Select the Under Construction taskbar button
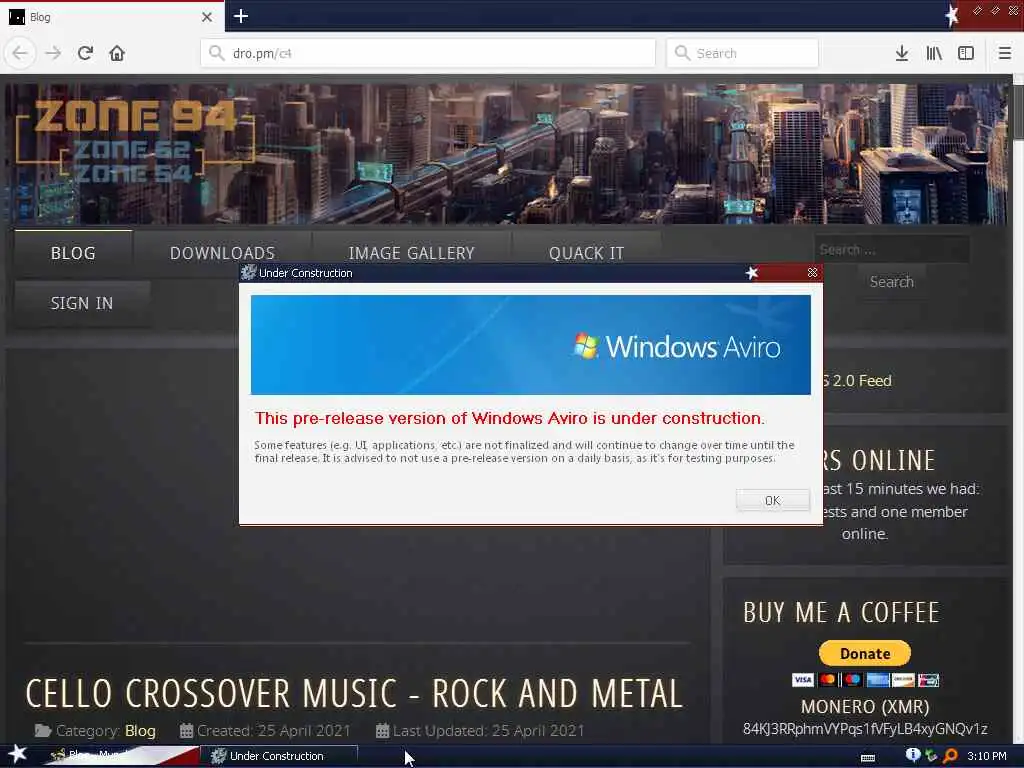1024x768 pixels. [280, 756]
